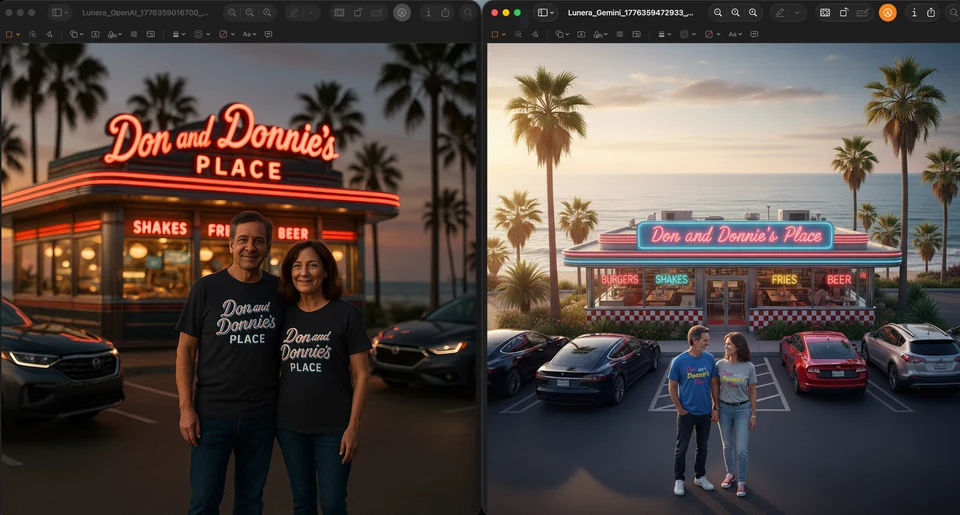Click the speech bubble annotate icon in Lunera_OpenAI window
Screen dimensions: 960x515
tap(268, 34)
